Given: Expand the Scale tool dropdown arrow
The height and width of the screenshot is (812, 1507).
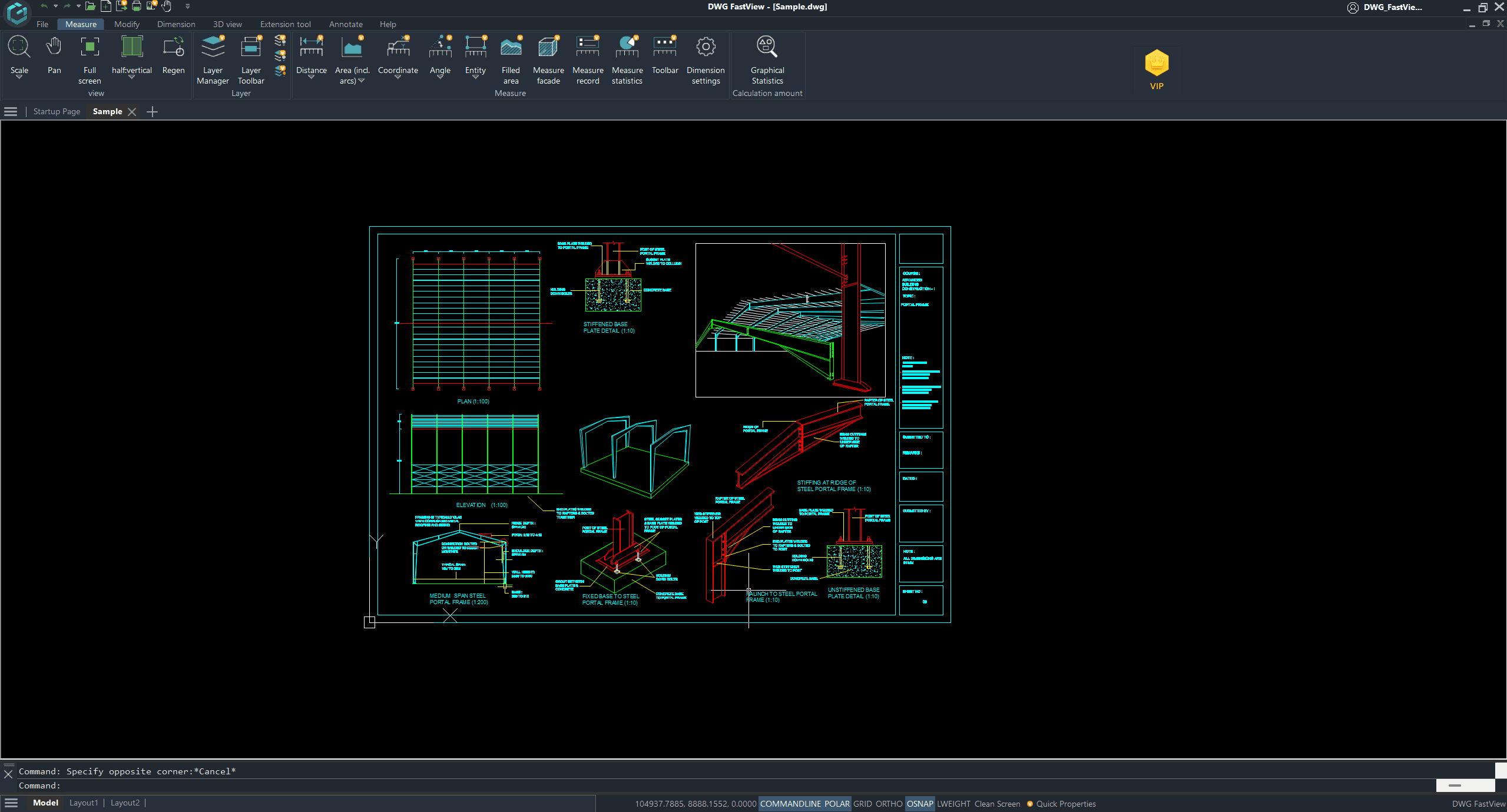Looking at the screenshot, I should coord(19,78).
